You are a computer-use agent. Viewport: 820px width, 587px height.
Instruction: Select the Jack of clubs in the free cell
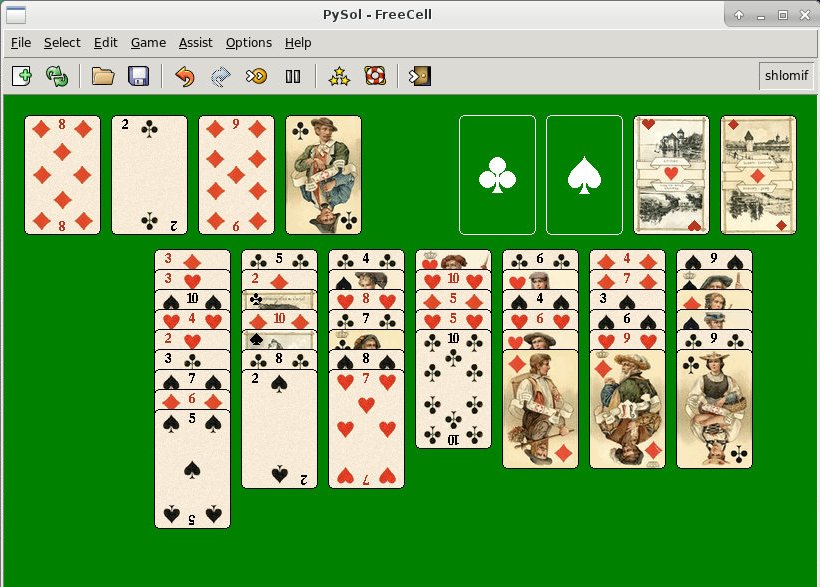coord(323,175)
